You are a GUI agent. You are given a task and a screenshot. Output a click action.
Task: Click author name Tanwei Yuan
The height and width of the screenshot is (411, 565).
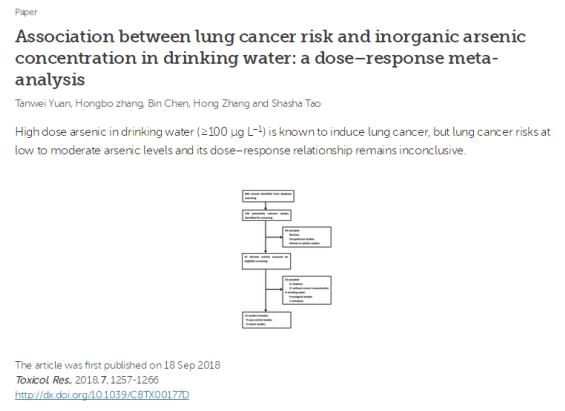(x=43, y=103)
